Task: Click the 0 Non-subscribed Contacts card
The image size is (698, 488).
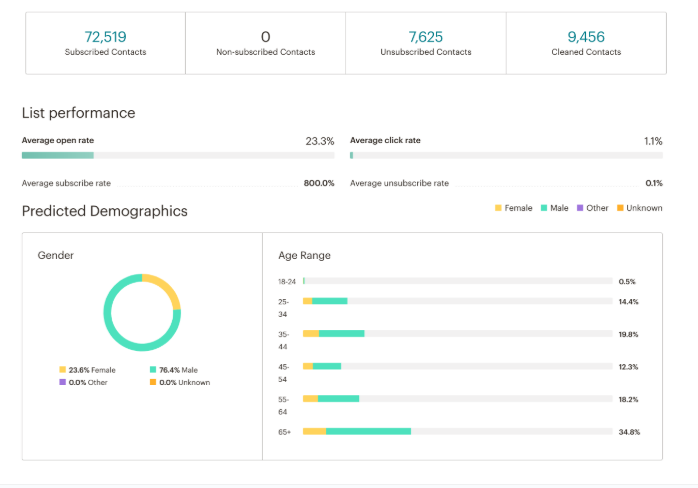Action: coord(265,43)
